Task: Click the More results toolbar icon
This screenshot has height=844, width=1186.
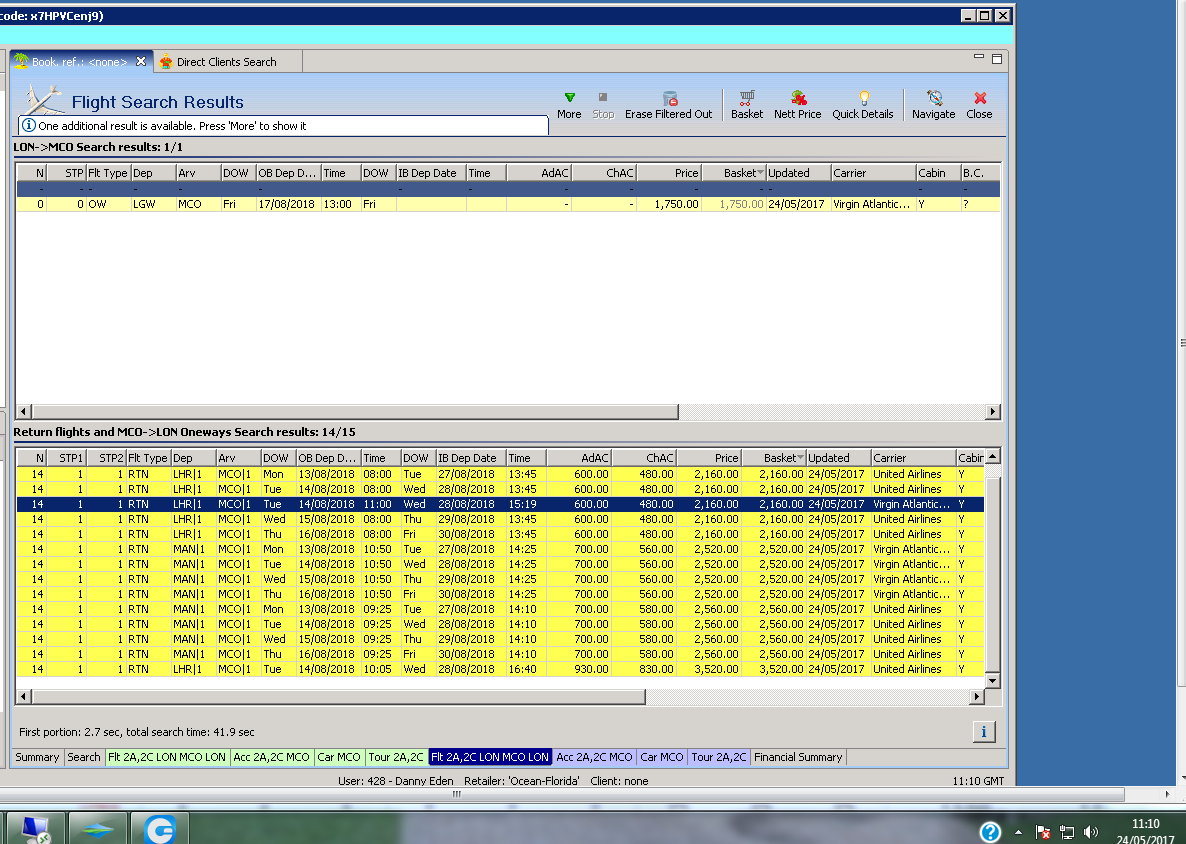Action: pos(569,98)
